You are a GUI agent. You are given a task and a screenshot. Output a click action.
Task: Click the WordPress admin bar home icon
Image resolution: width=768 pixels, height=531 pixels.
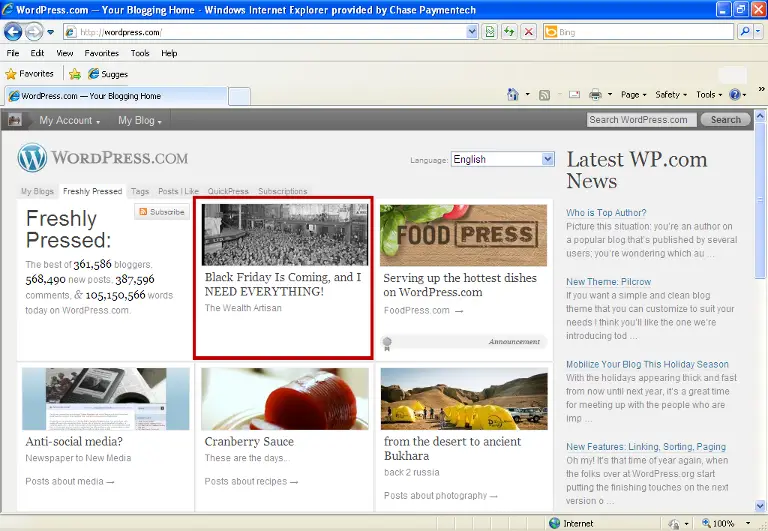pyautogui.click(x=15, y=120)
